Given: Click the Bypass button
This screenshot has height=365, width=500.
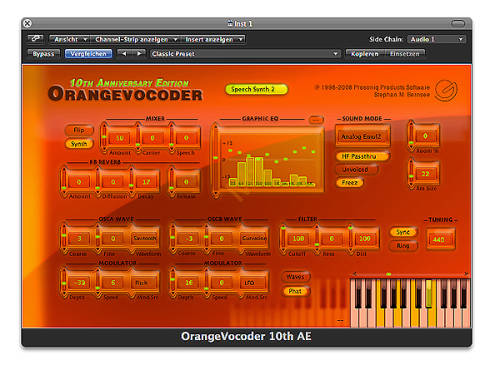Looking at the screenshot, I should pyautogui.click(x=44, y=54).
